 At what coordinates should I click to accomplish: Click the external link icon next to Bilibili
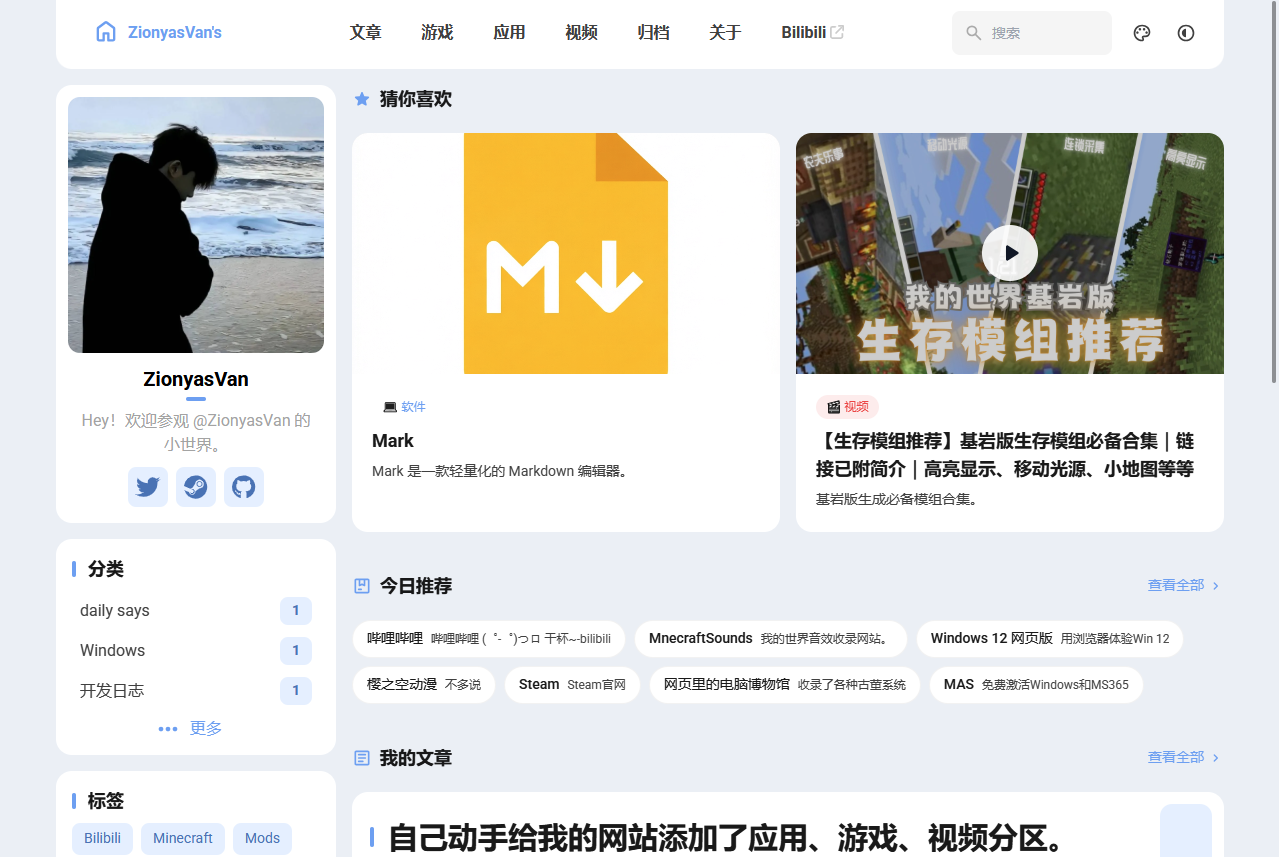point(838,32)
